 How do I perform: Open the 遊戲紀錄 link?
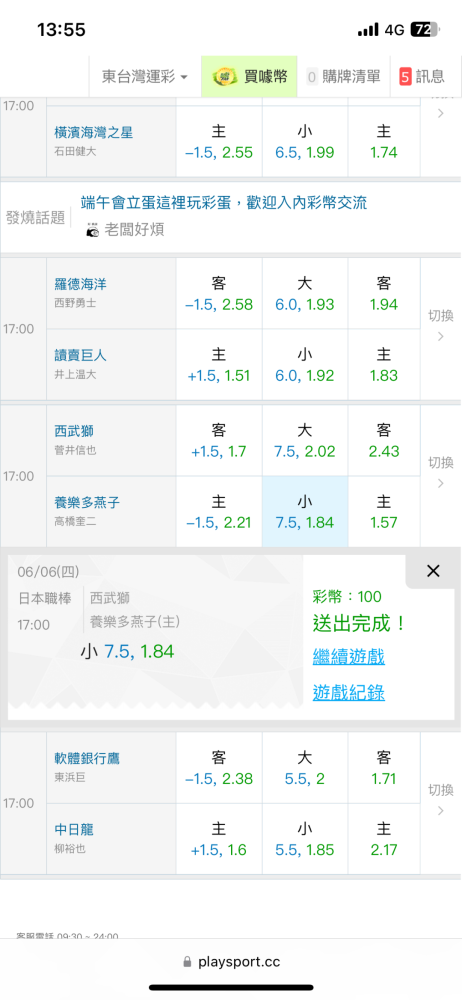point(348,692)
